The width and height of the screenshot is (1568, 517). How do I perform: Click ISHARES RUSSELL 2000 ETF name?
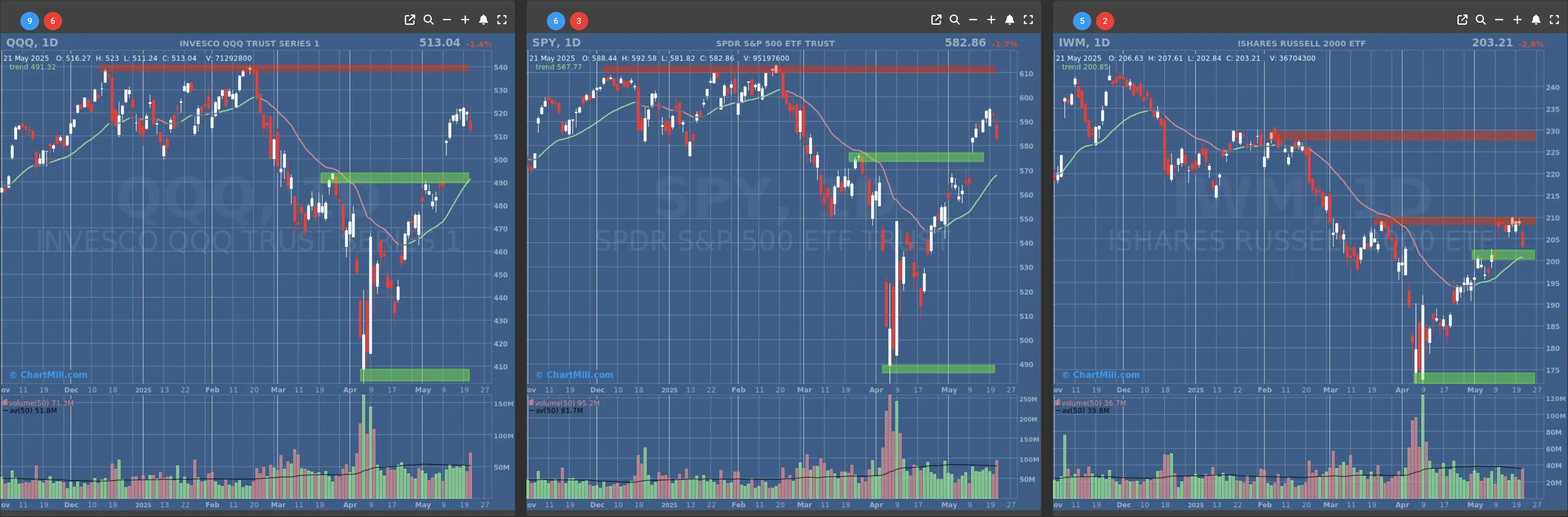1301,44
